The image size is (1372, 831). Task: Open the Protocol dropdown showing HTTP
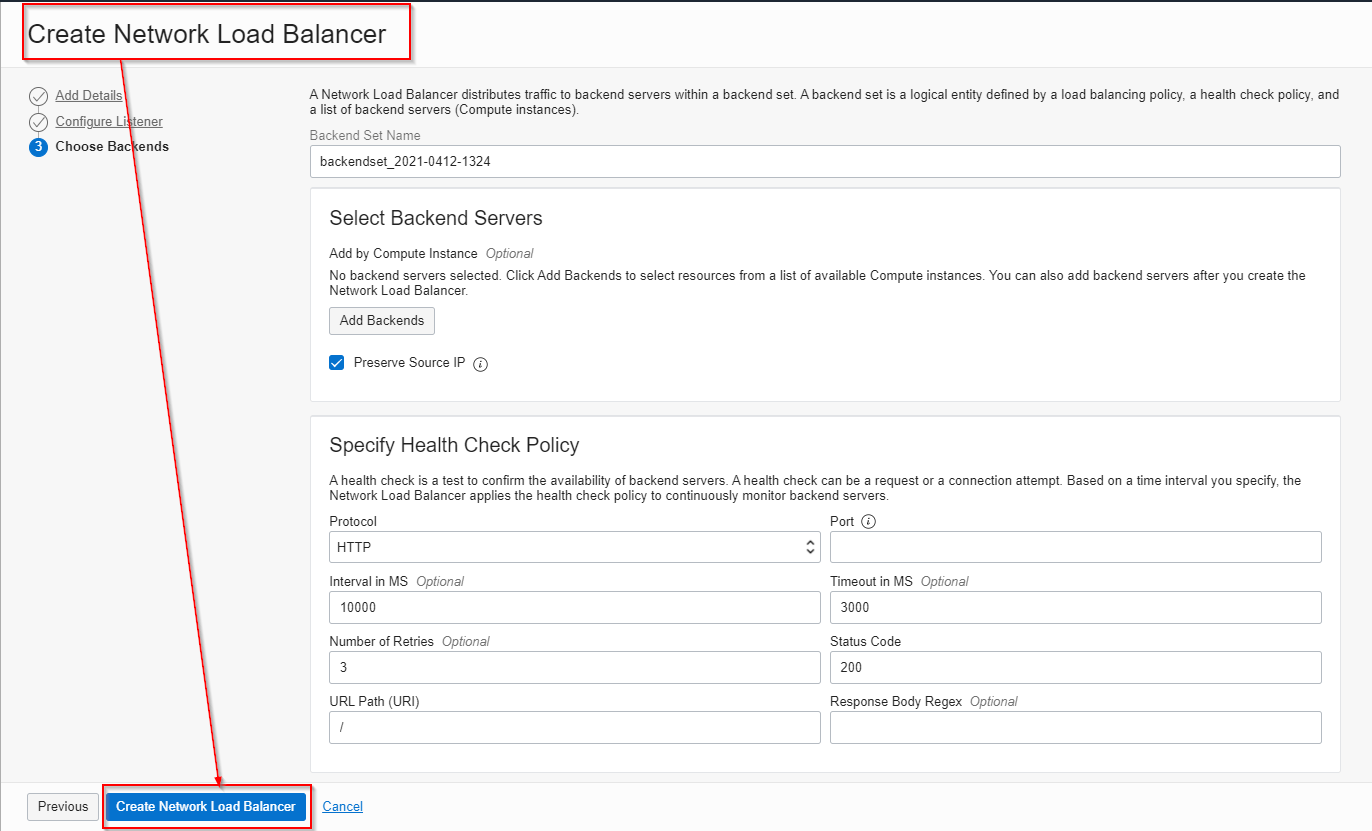click(574, 547)
